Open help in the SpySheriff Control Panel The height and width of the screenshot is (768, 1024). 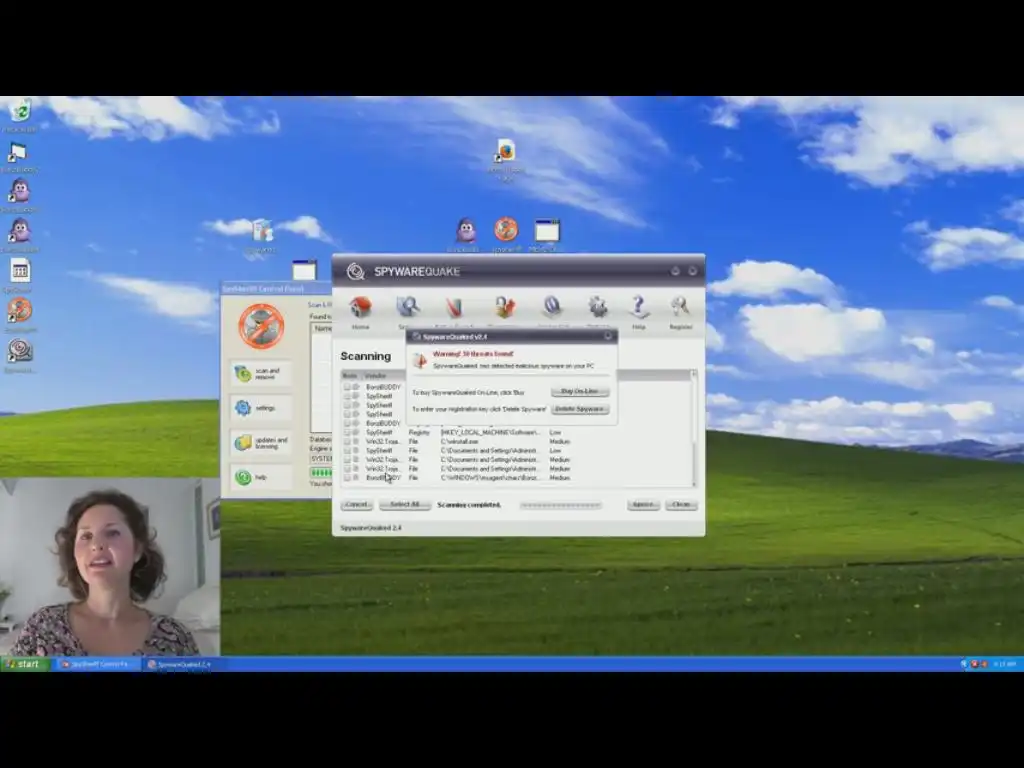[x=261, y=477]
